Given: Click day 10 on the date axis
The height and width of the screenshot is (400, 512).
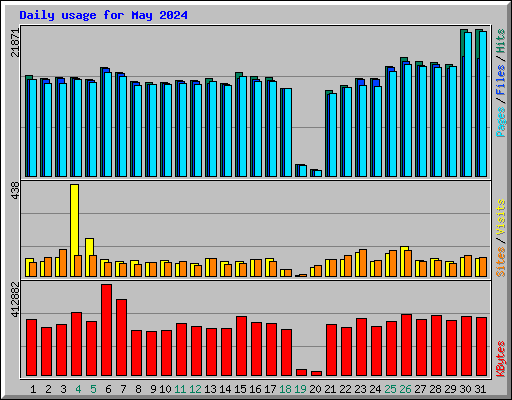Looking at the screenshot, I should pos(165,389).
